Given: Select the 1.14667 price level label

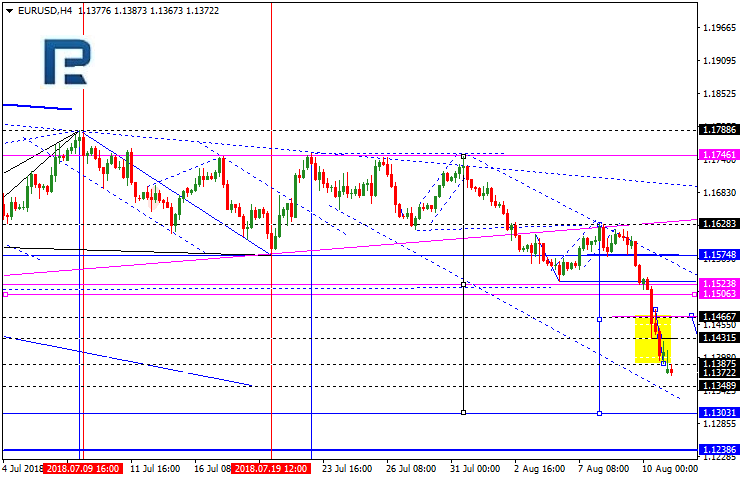Looking at the screenshot, I should (719, 316).
